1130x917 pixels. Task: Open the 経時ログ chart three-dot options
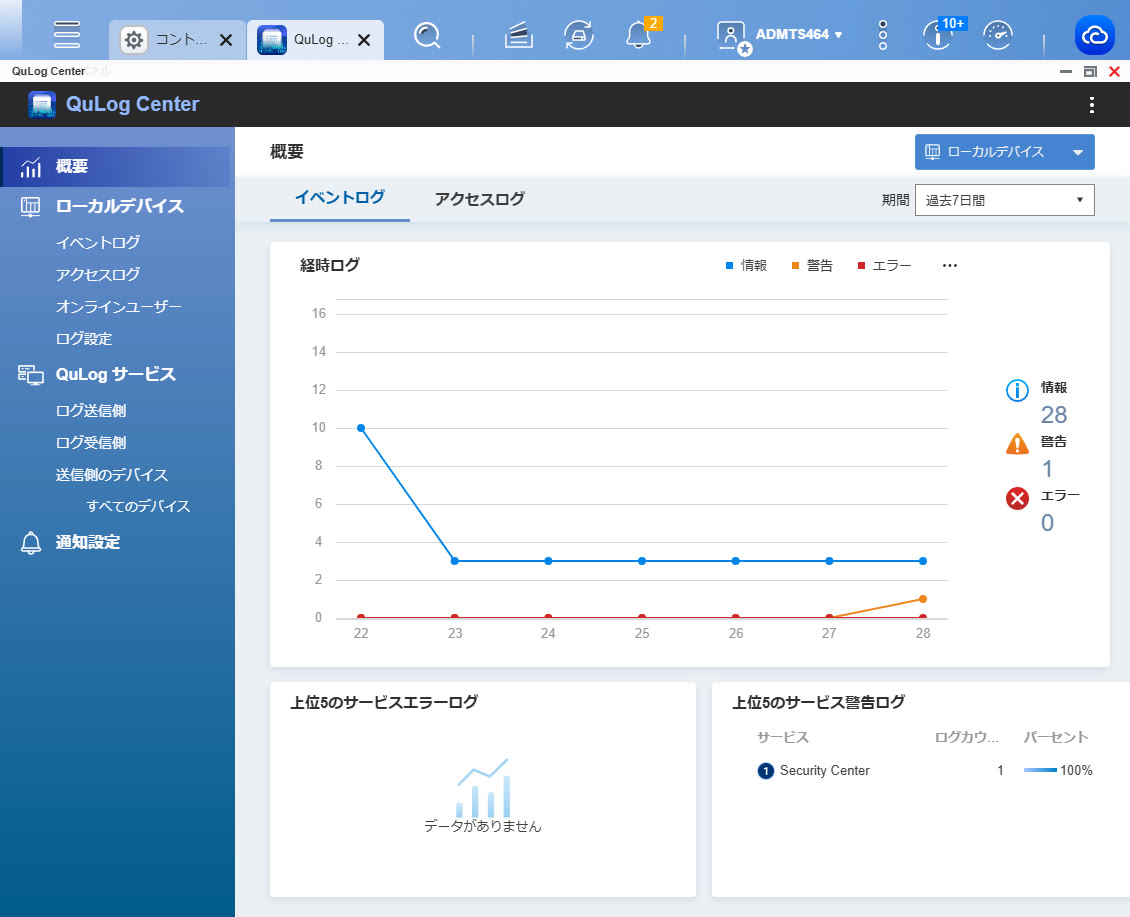click(x=950, y=265)
